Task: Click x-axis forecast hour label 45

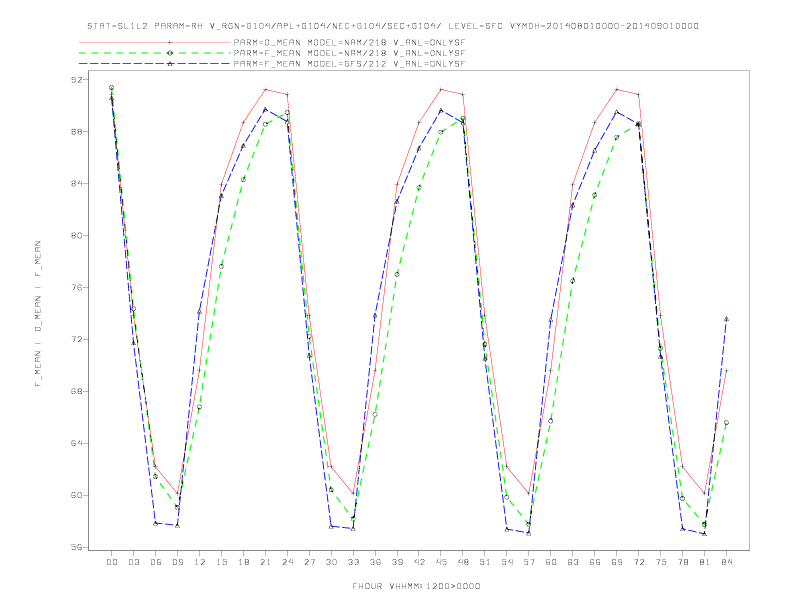Action: [x=441, y=562]
